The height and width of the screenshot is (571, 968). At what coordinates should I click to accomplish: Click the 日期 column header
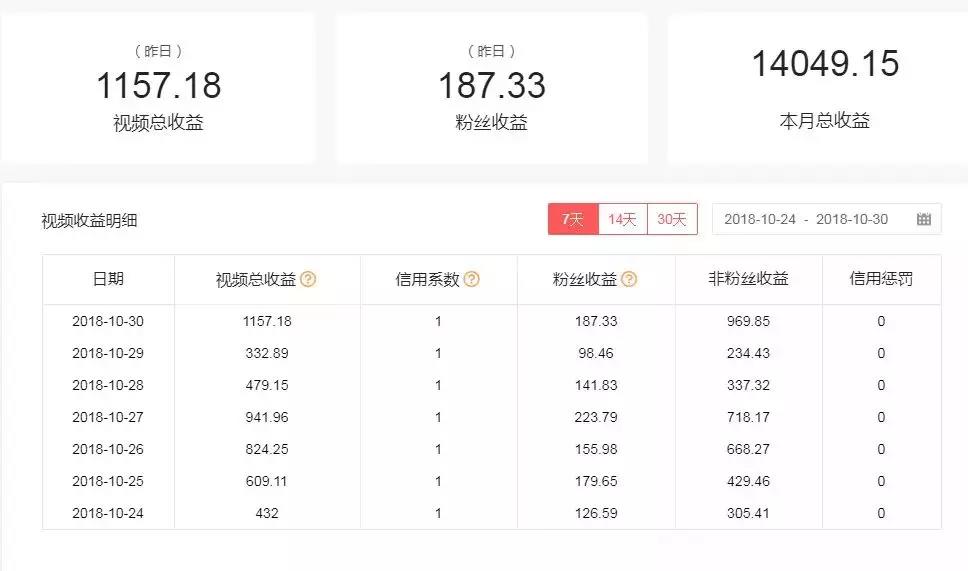(x=108, y=279)
